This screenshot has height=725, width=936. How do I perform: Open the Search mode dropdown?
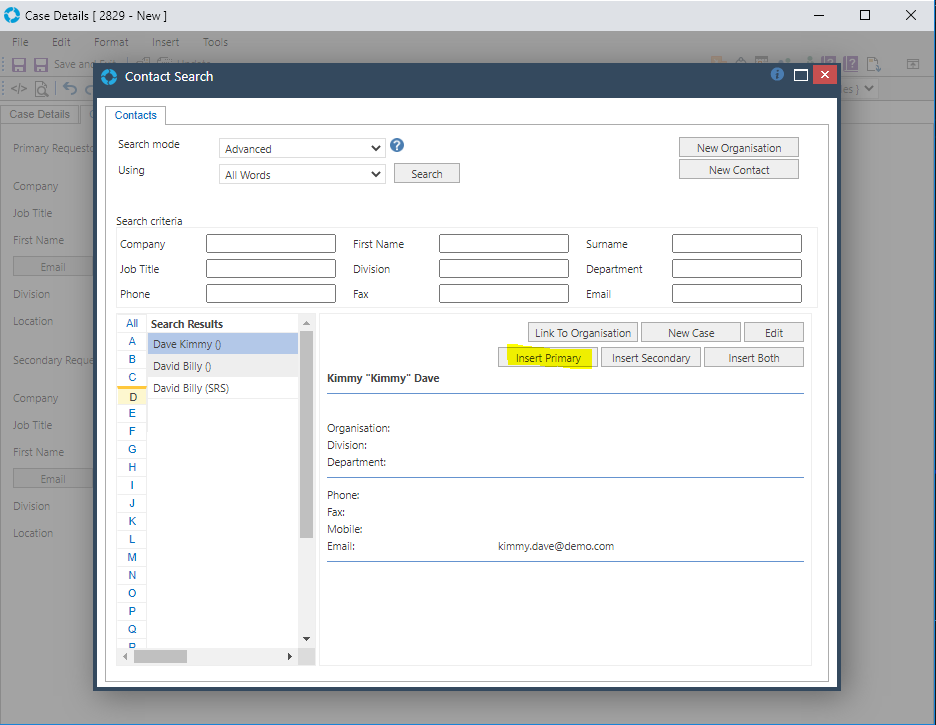click(302, 149)
